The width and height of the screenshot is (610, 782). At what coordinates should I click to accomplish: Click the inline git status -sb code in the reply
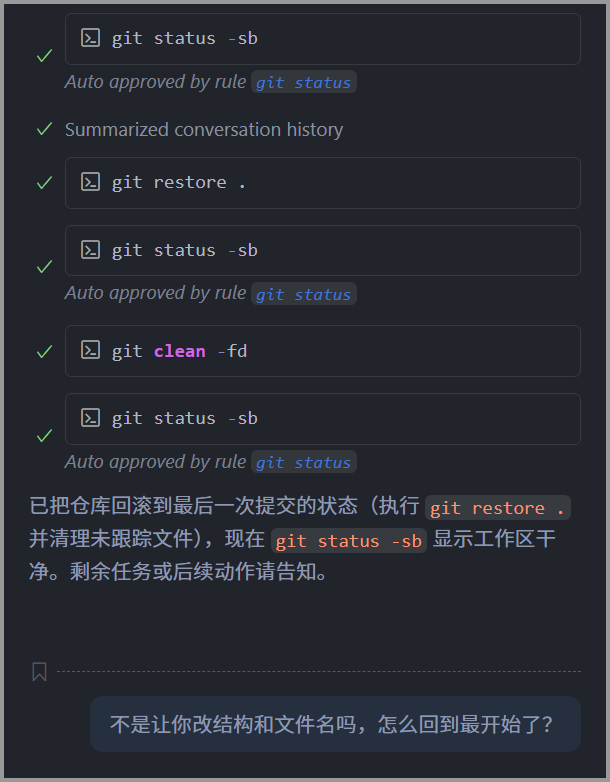click(350, 541)
